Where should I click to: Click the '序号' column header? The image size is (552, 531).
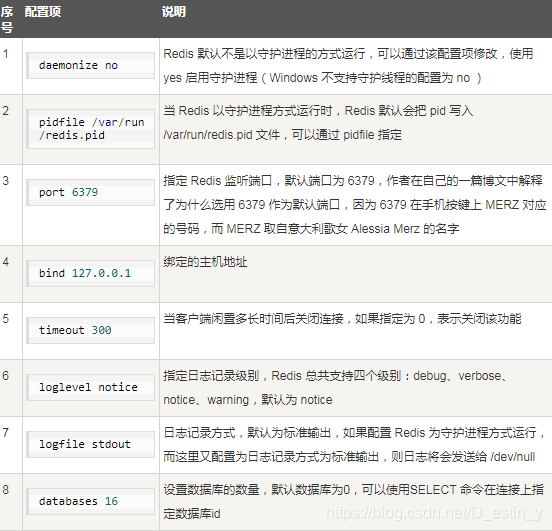tap(7, 19)
